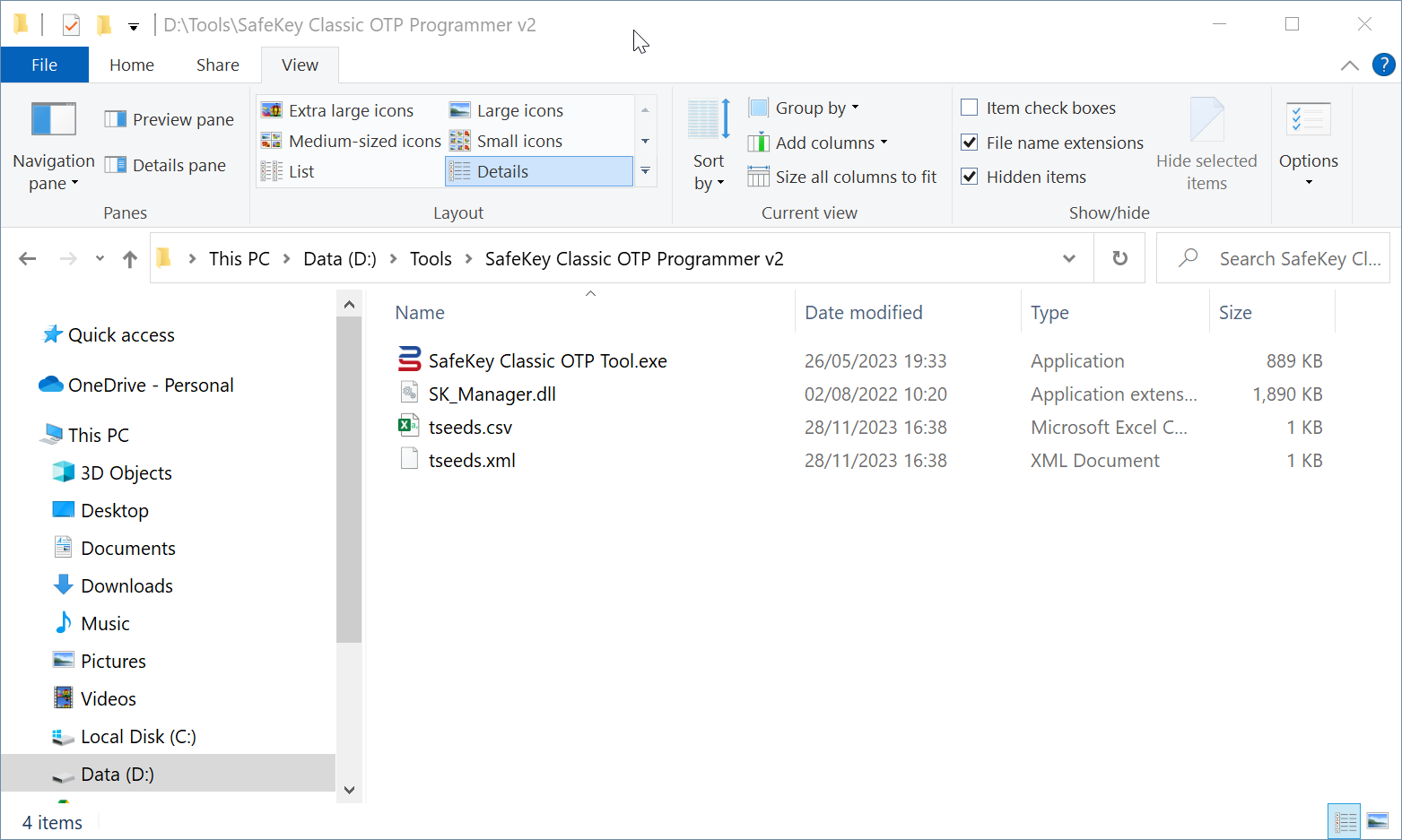
Task: Open the address bar history dropdown
Action: 1068,258
